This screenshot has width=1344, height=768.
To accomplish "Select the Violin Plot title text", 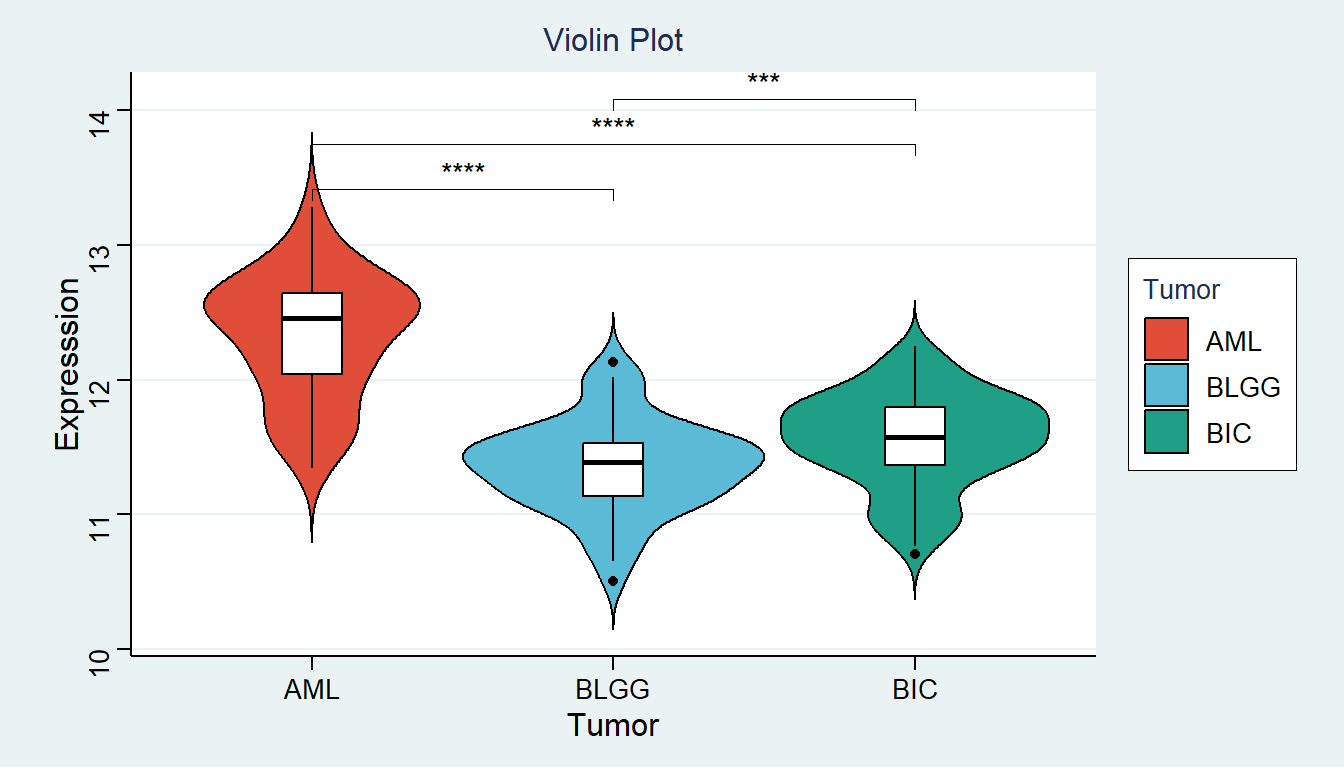I will click(613, 41).
